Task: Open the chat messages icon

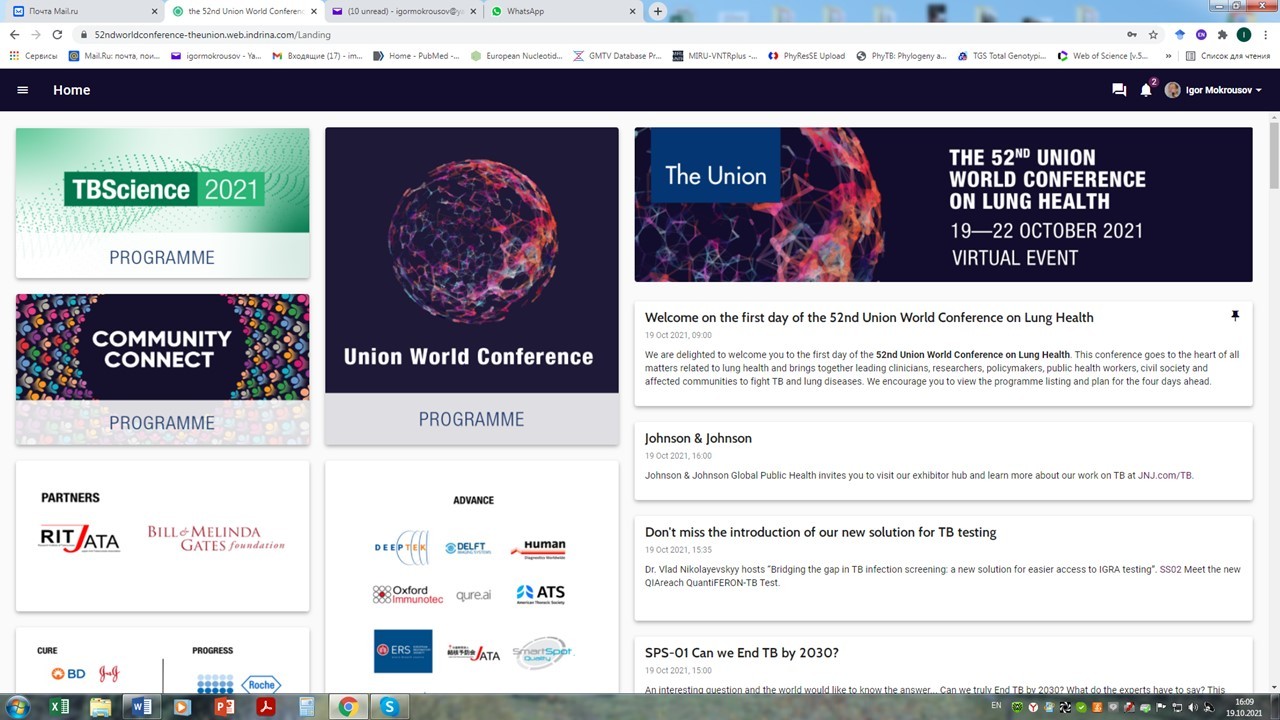Action: point(1119,90)
